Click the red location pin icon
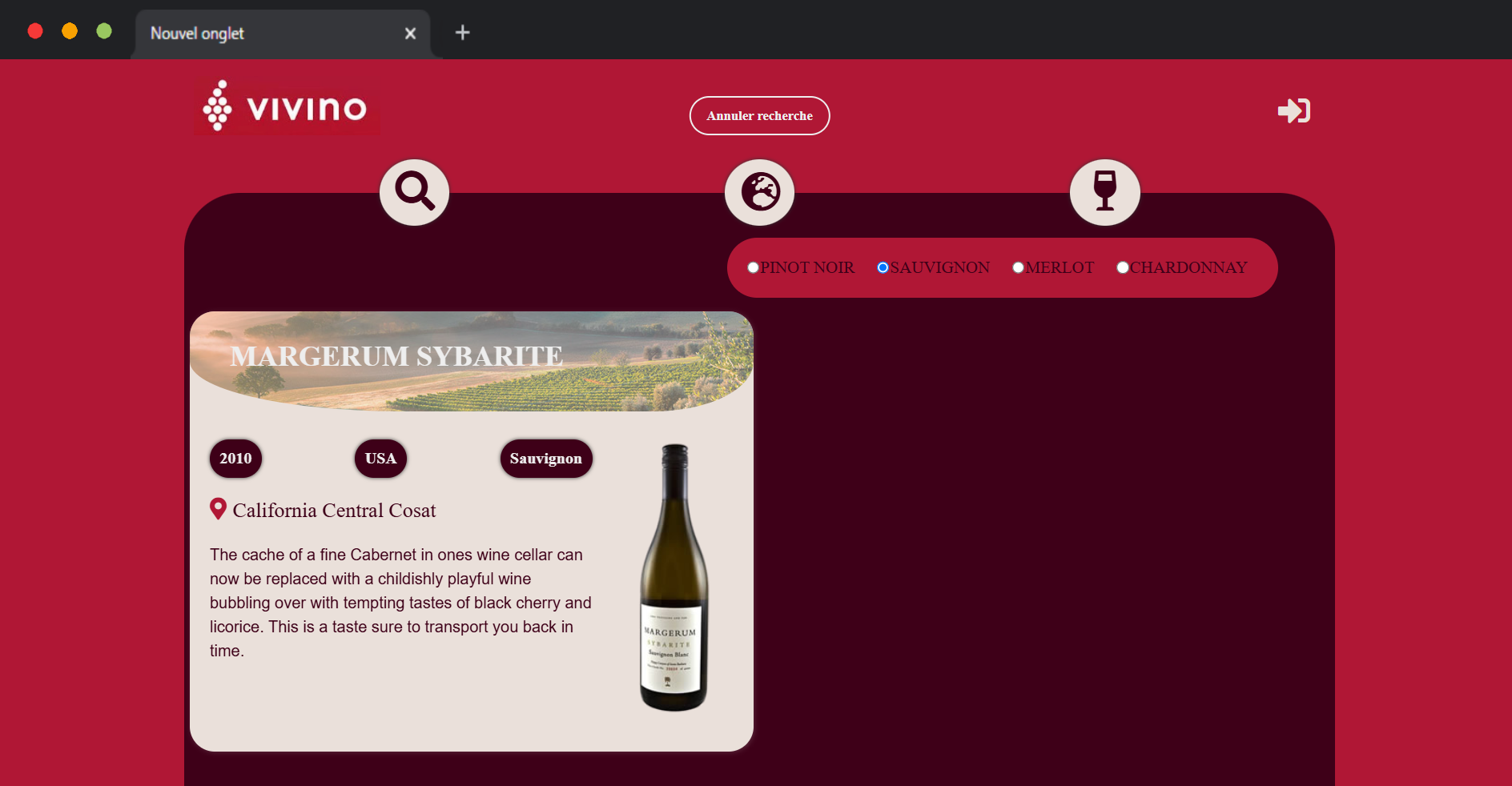The height and width of the screenshot is (786, 1512). (x=218, y=509)
